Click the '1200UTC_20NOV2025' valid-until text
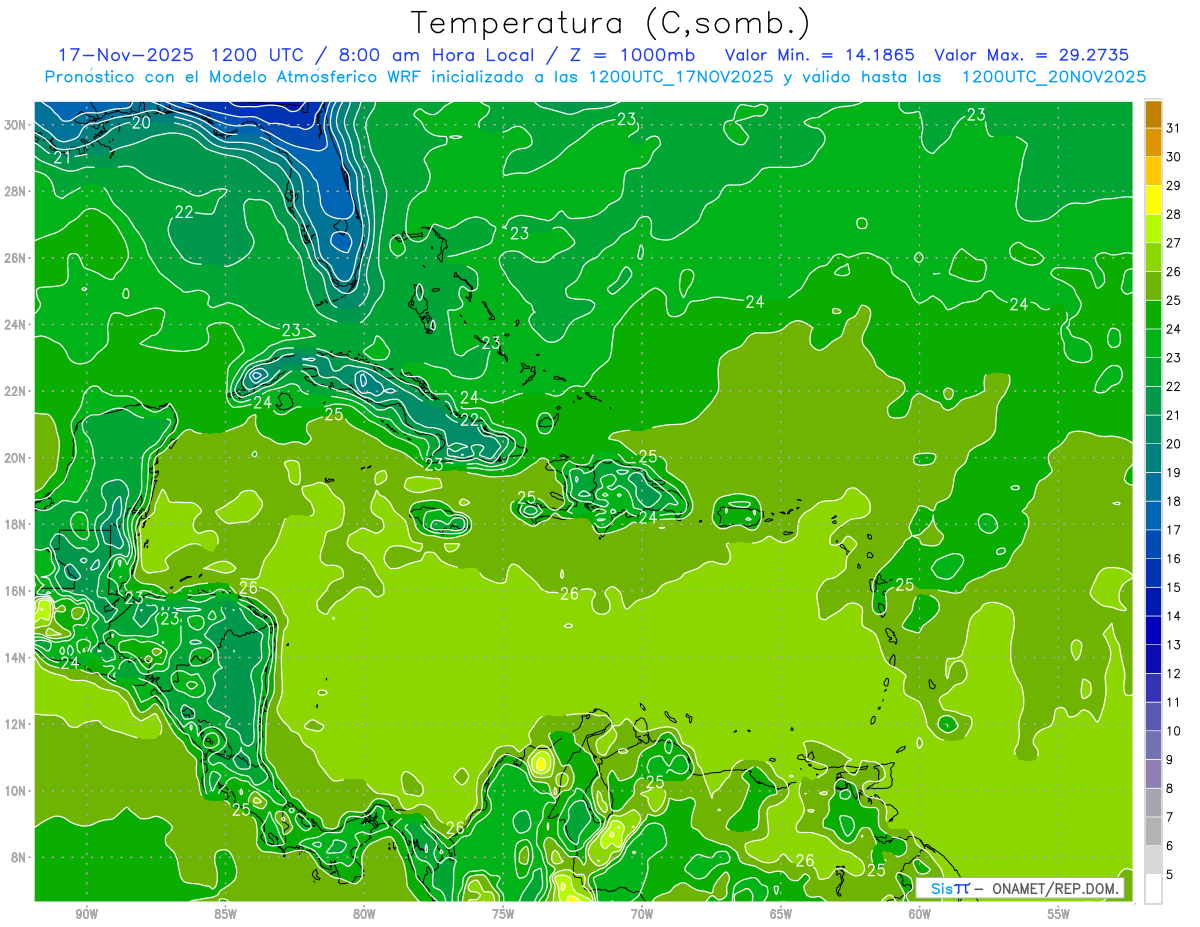 (1053, 77)
